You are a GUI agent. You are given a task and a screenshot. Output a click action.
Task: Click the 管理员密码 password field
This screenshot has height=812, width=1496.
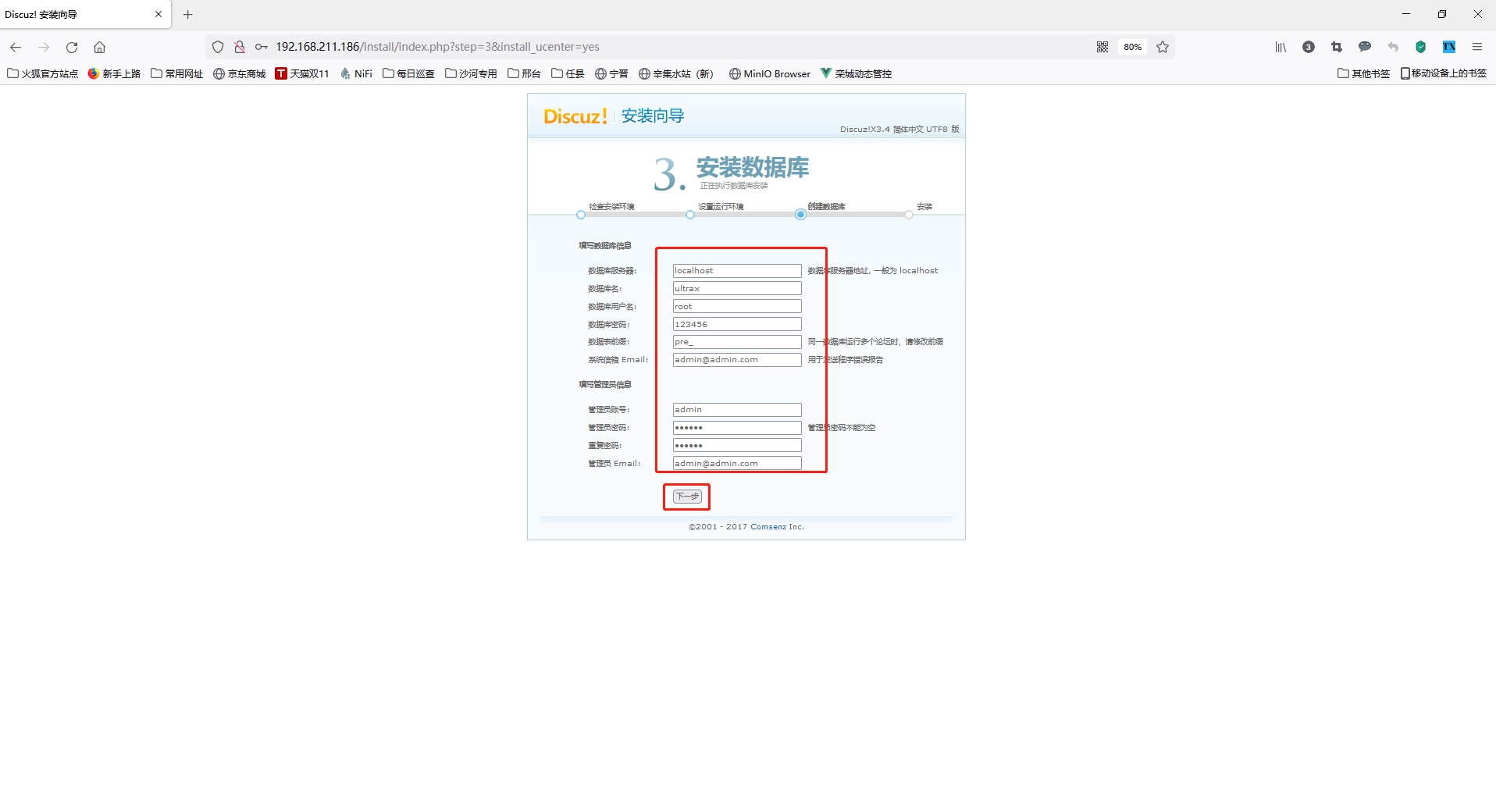[x=737, y=428]
